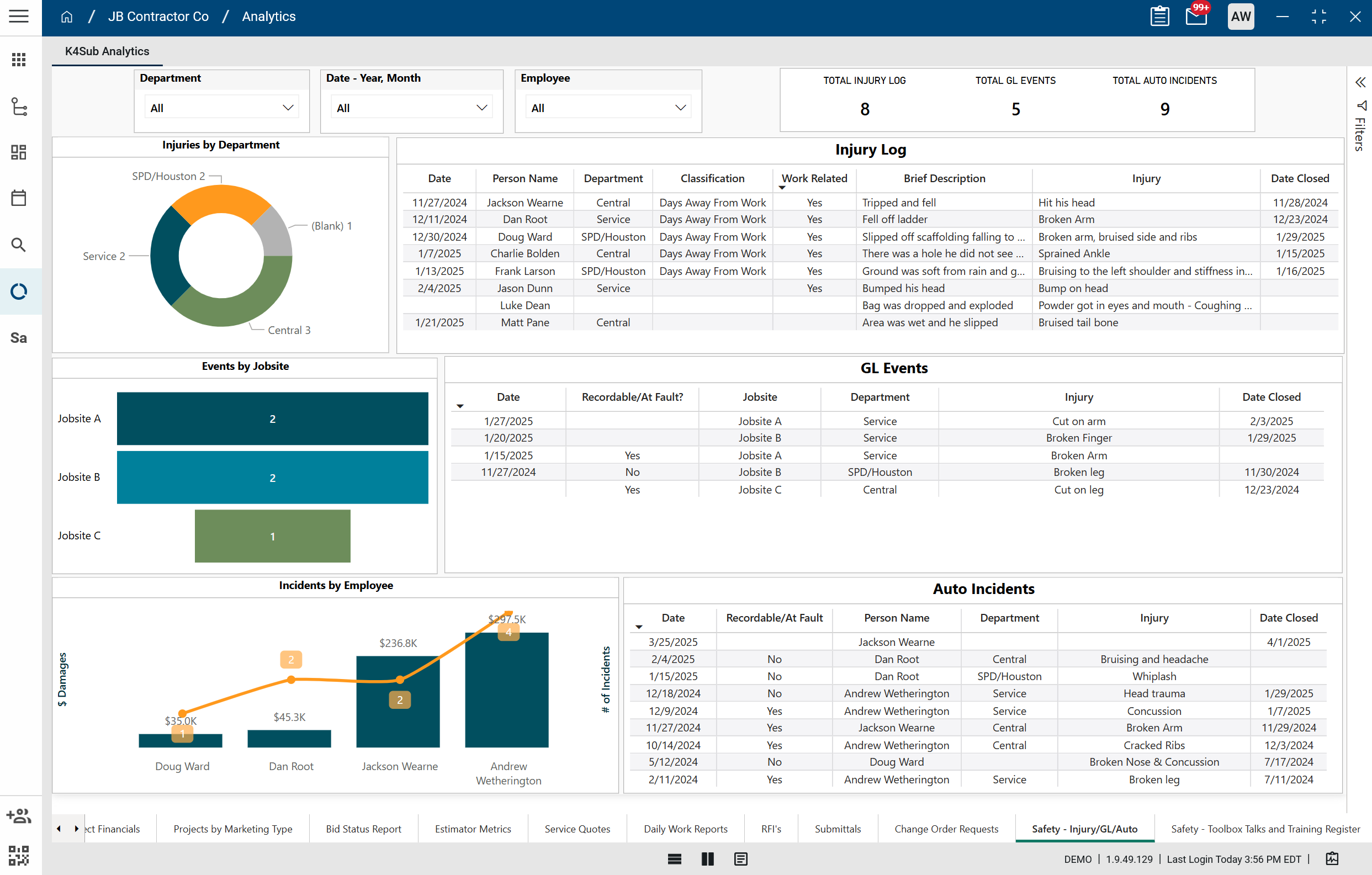Click the JB Contractor Co breadcrumb link

click(158, 17)
